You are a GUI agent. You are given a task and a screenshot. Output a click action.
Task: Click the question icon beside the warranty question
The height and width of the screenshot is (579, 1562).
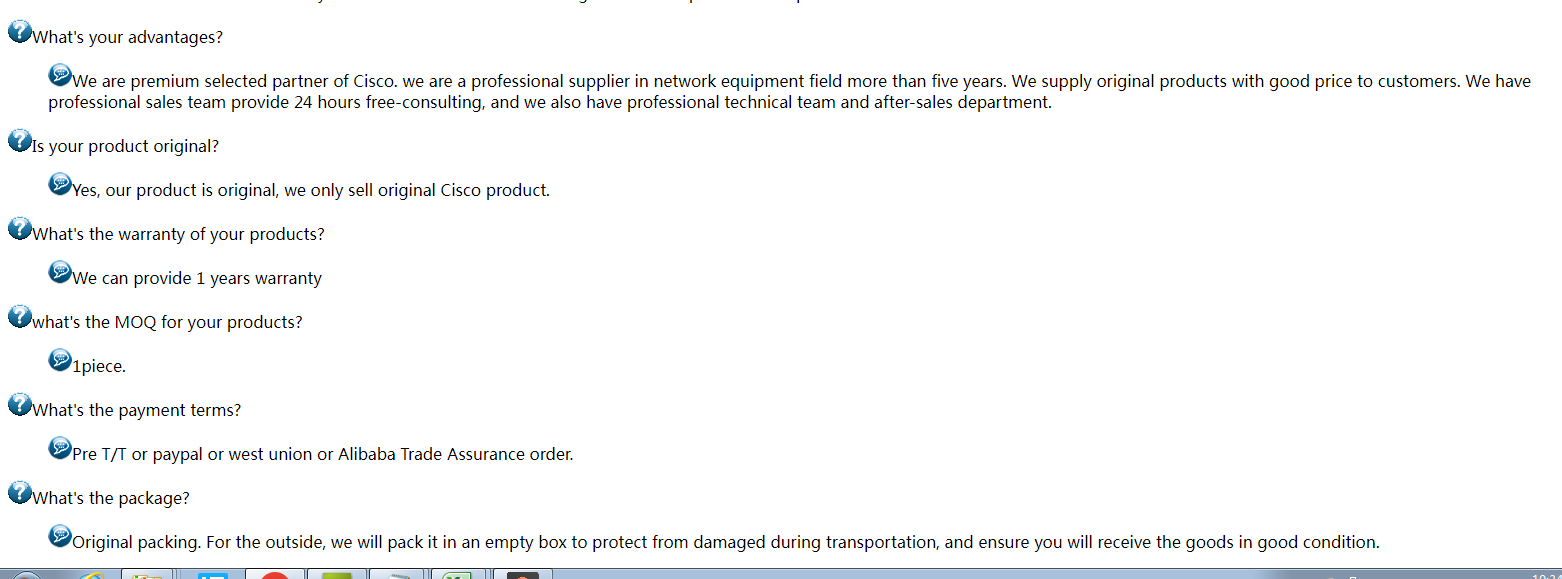19,229
